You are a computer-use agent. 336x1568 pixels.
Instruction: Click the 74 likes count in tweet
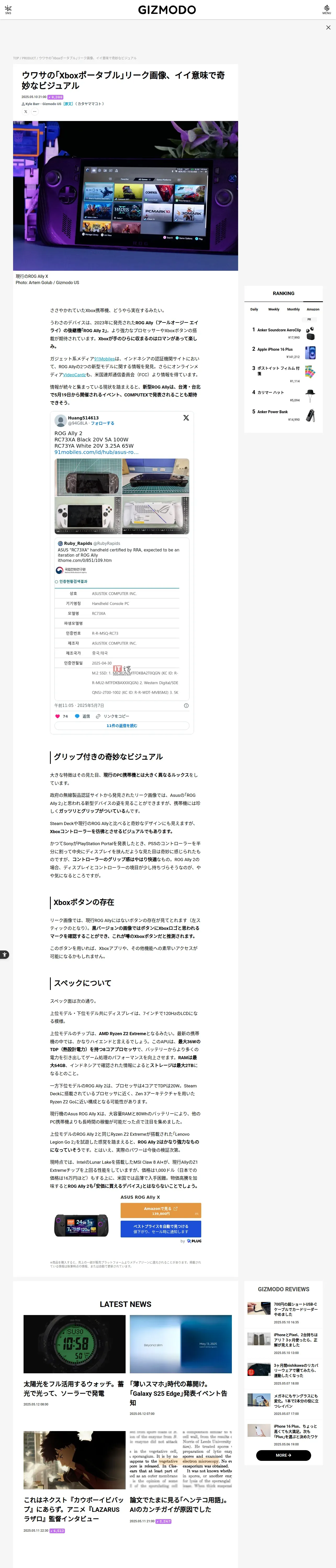click(x=65, y=716)
